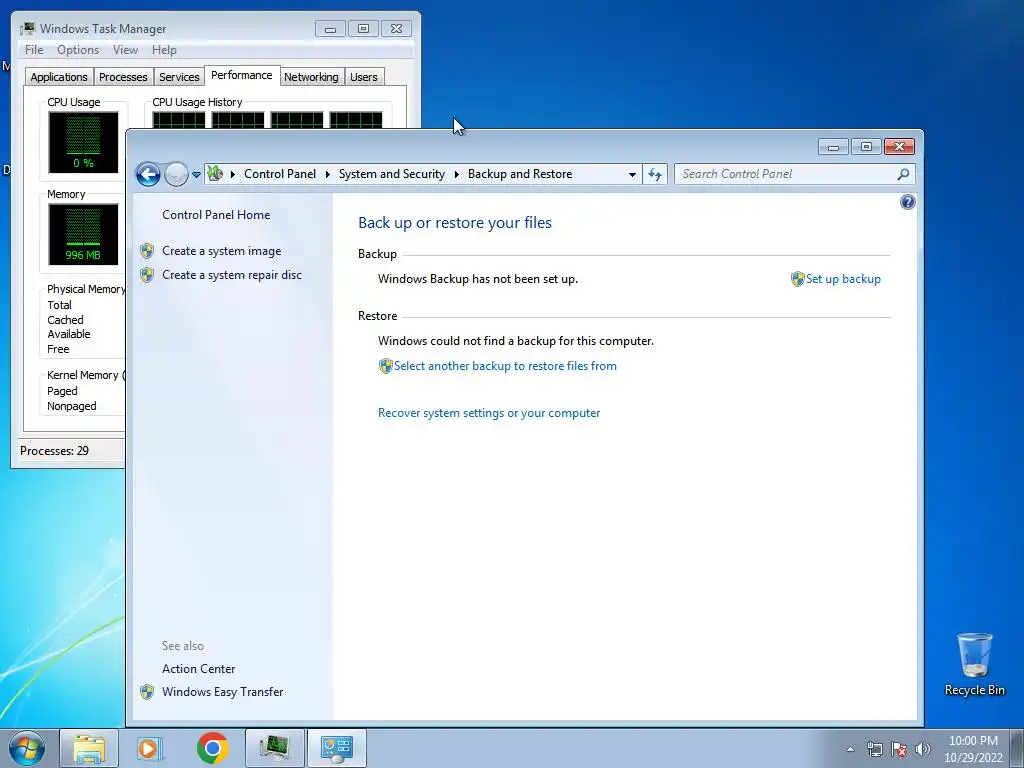Select the Performance tab in Task Manager

click(x=242, y=75)
